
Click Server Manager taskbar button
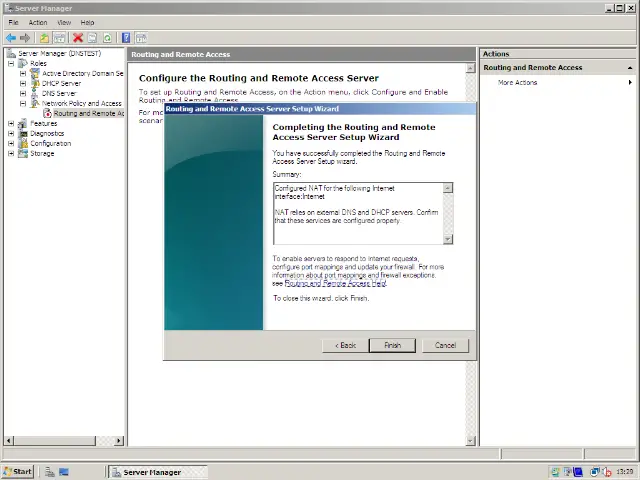158,472
